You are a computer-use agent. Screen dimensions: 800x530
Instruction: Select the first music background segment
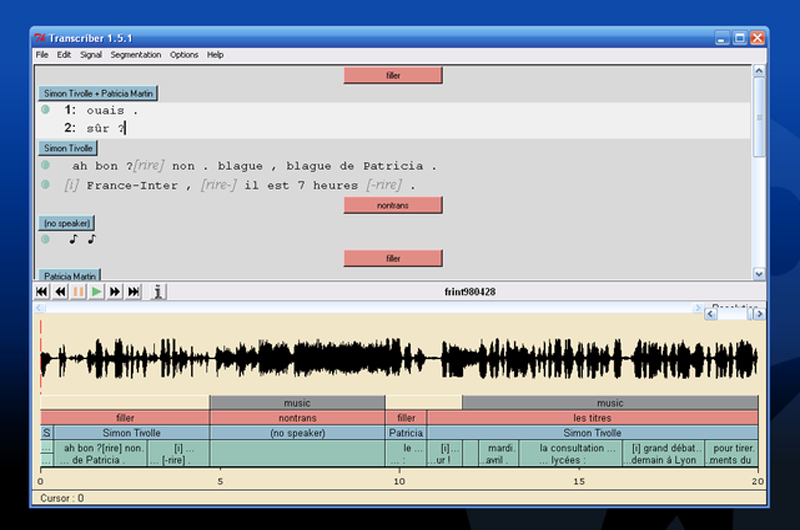tap(297, 402)
